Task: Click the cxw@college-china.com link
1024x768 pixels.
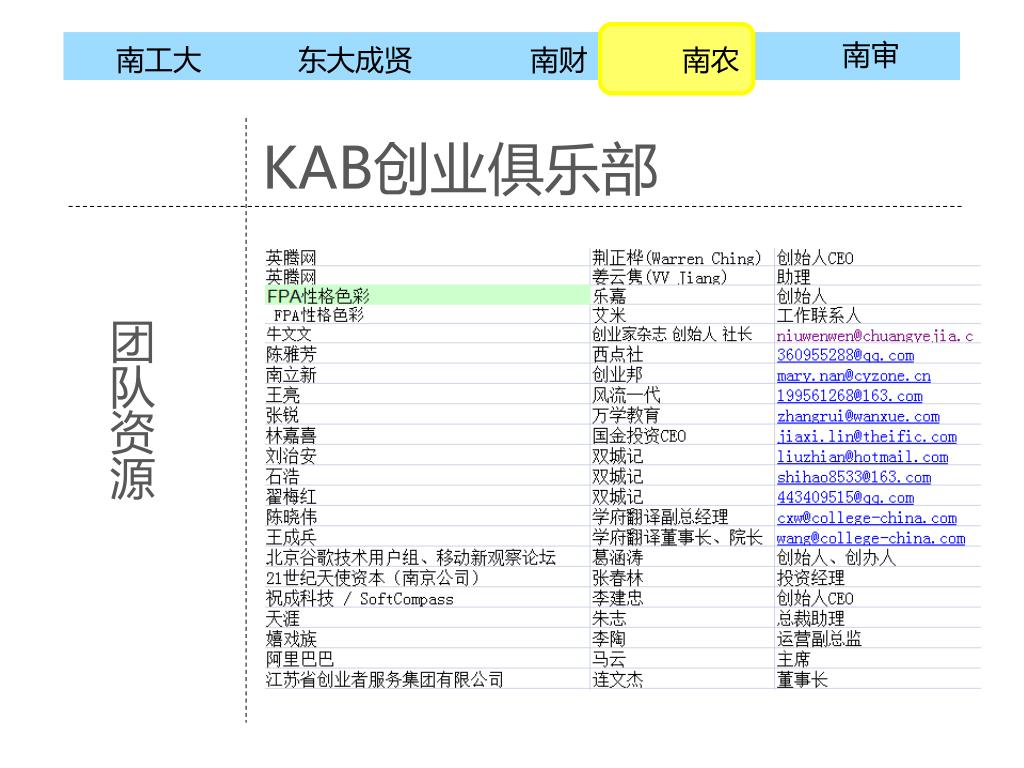Action: coord(867,518)
